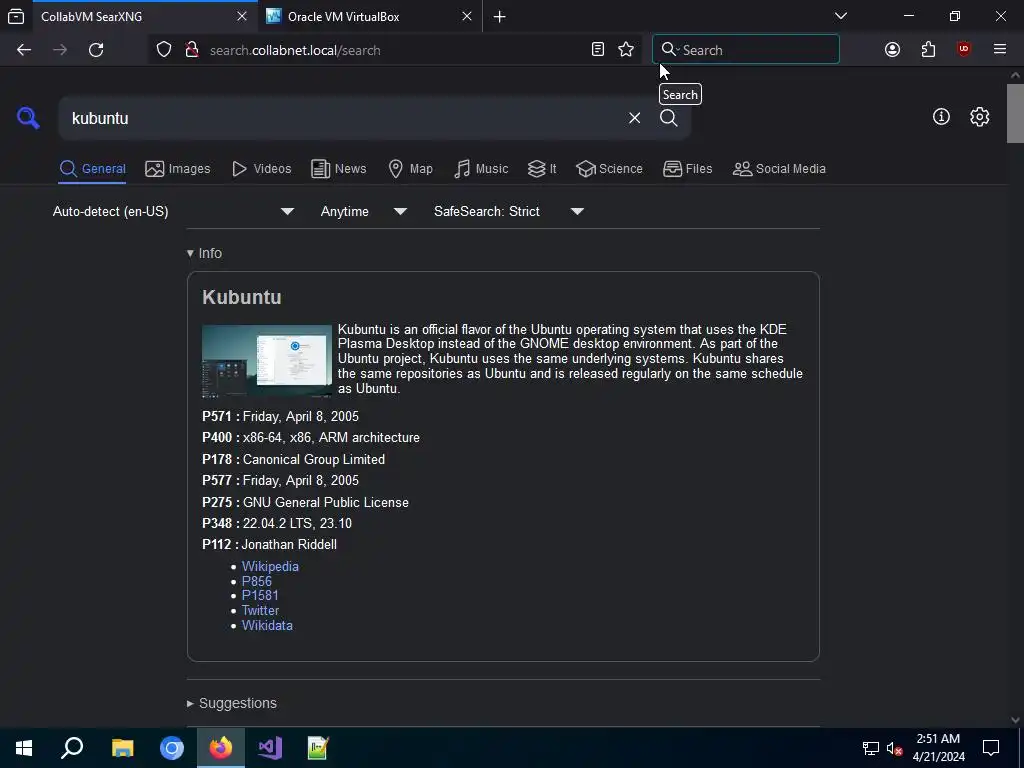Viewport: 1024px width, 768px height.
Task: Clear the kubuntu search query with the X
Action: click(x=634, y=118)
